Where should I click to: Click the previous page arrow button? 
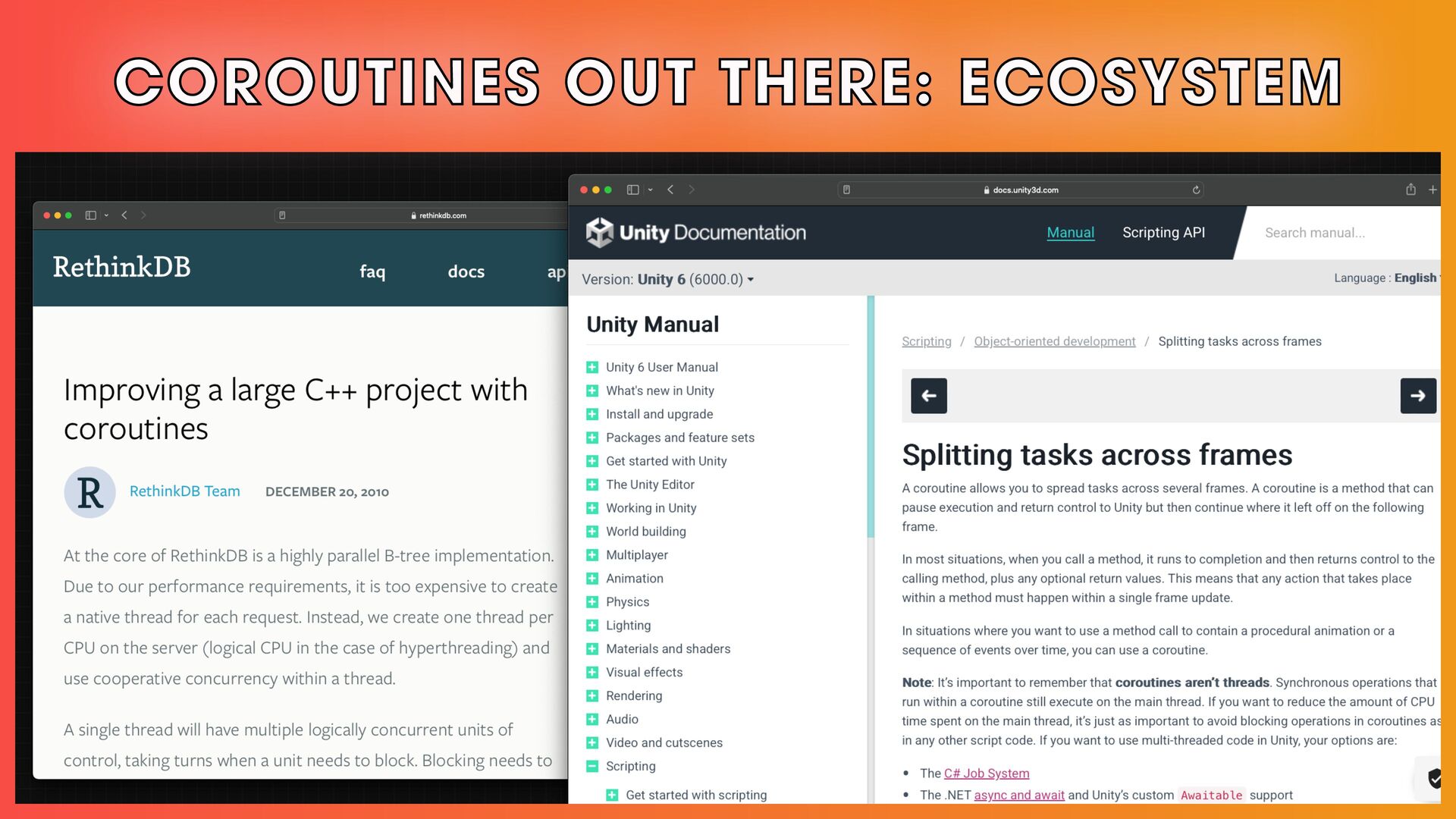pos(928,395)
